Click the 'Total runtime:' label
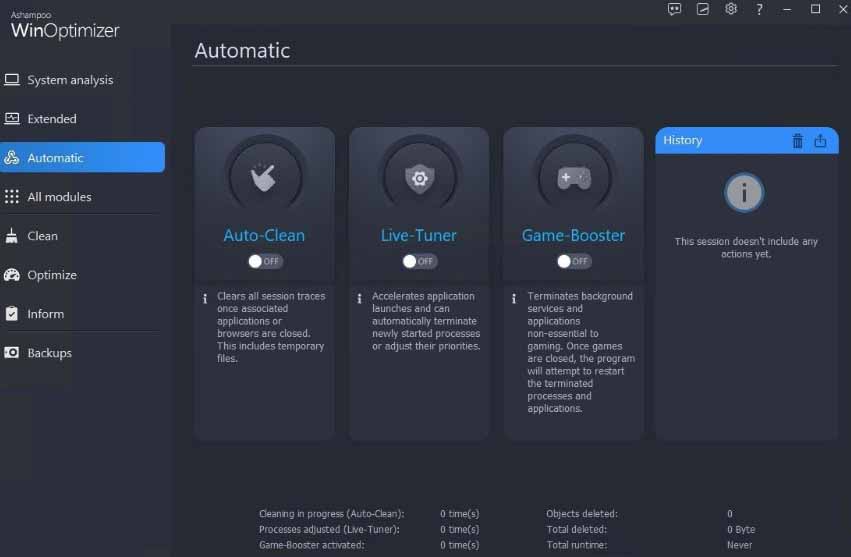The width and height of the screenshot is (851, 557). click(576, 545)
